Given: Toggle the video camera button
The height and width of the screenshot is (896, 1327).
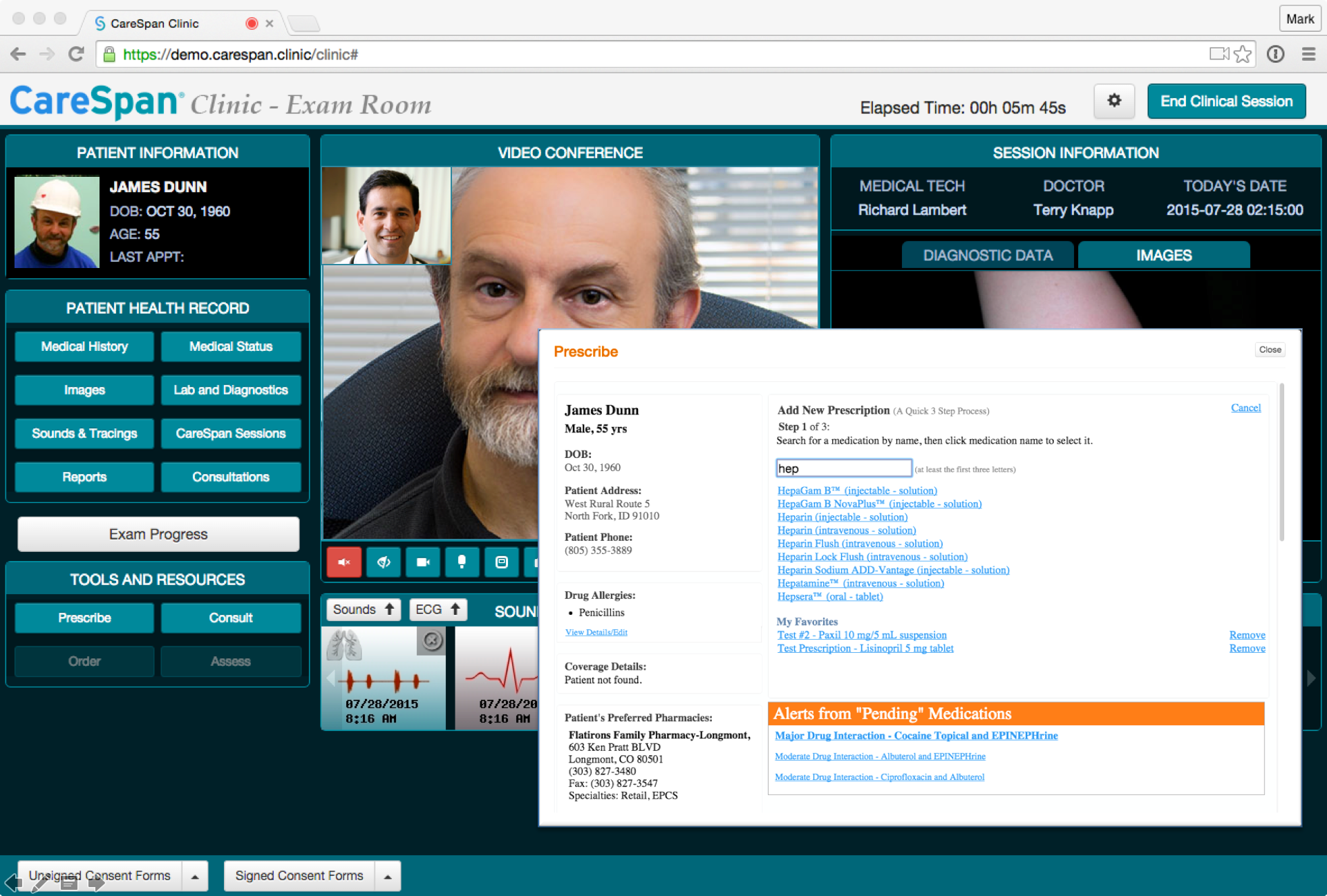Looking at the screenshot, I should coord(422,562).
